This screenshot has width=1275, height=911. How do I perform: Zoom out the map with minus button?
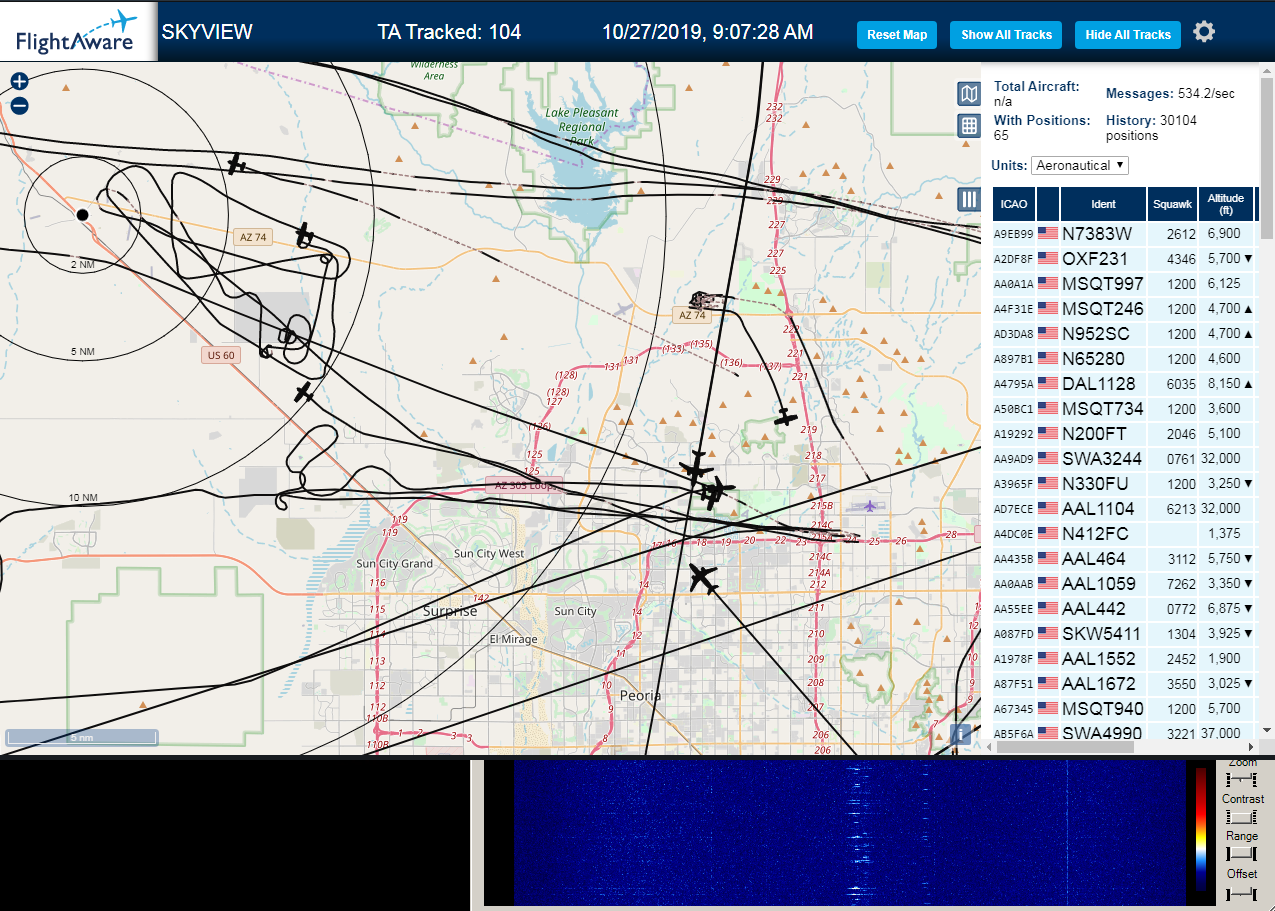pos(19,105)
